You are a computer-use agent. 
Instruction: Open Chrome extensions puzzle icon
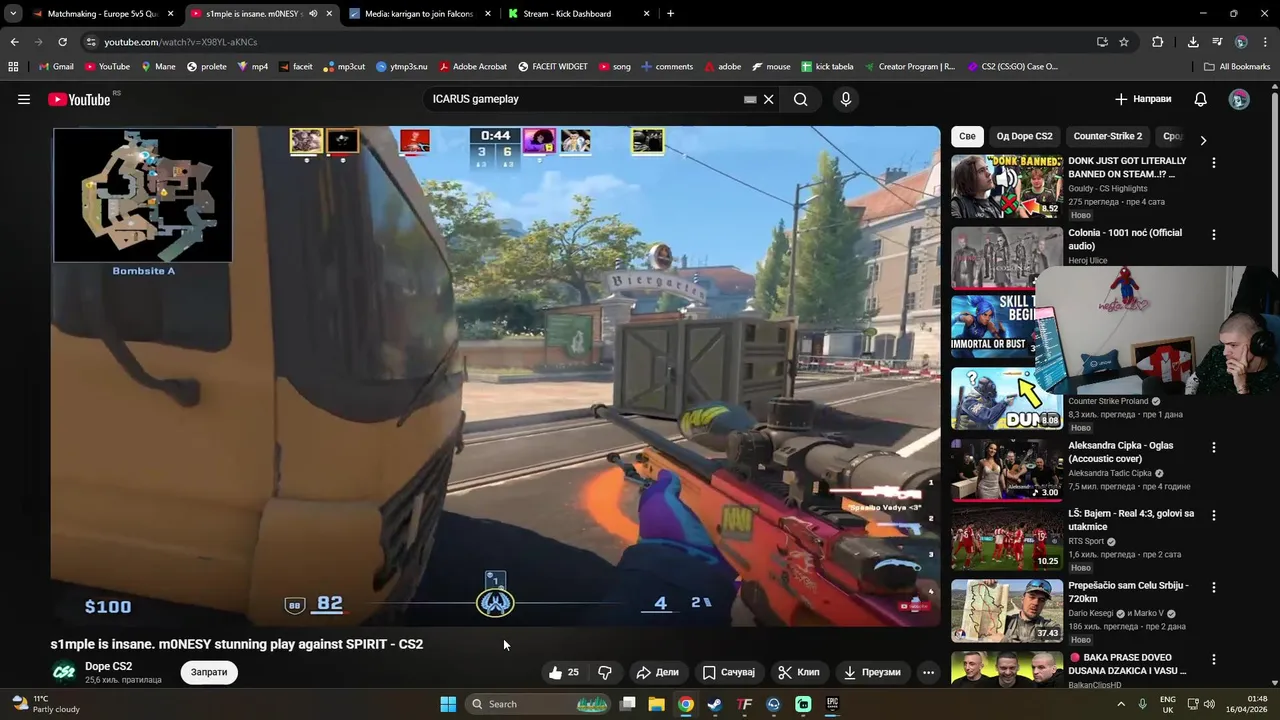1158,42
